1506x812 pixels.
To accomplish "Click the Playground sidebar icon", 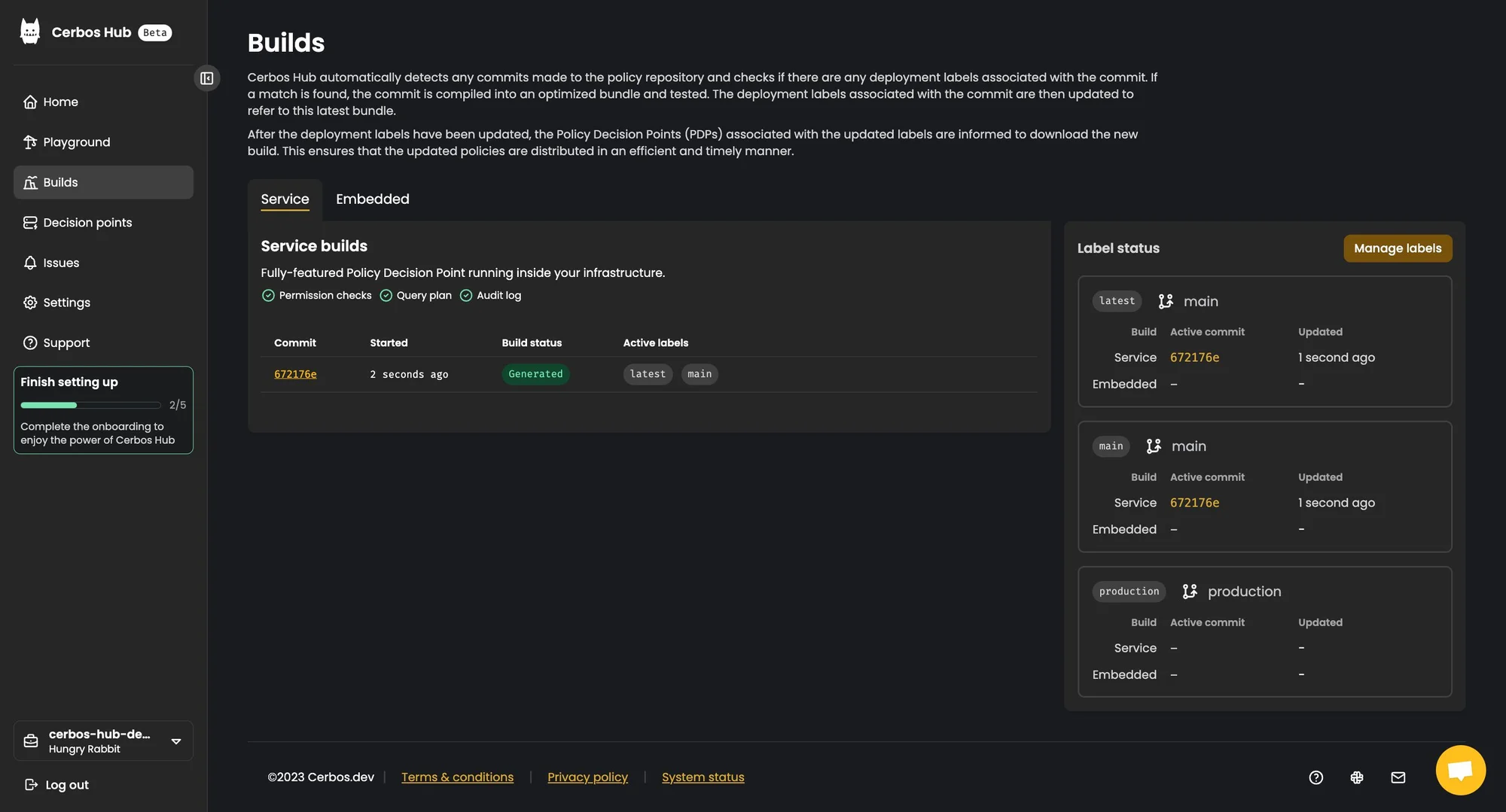I will click(30, 142).
